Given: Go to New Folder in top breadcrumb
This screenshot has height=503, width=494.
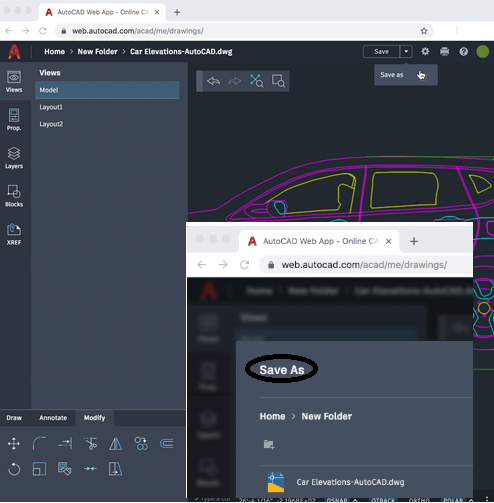Looking at the screenshot, I should pos(97,52).
